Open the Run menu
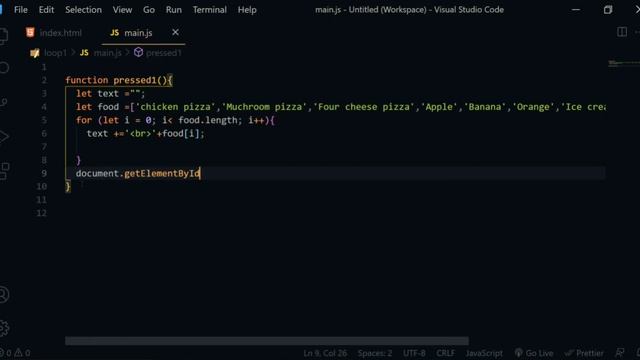The image size is (640, 360). (173, 9)
